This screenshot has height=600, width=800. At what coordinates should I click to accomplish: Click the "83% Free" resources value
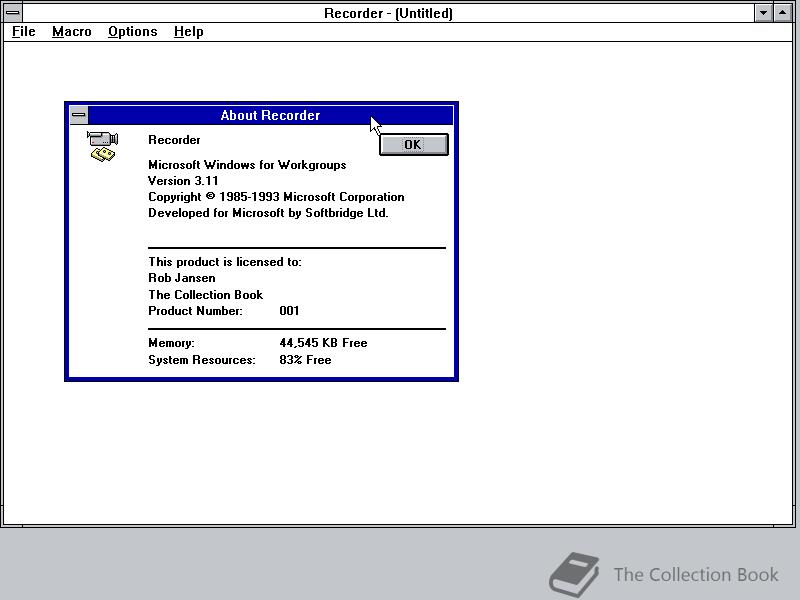coord(306,360)
